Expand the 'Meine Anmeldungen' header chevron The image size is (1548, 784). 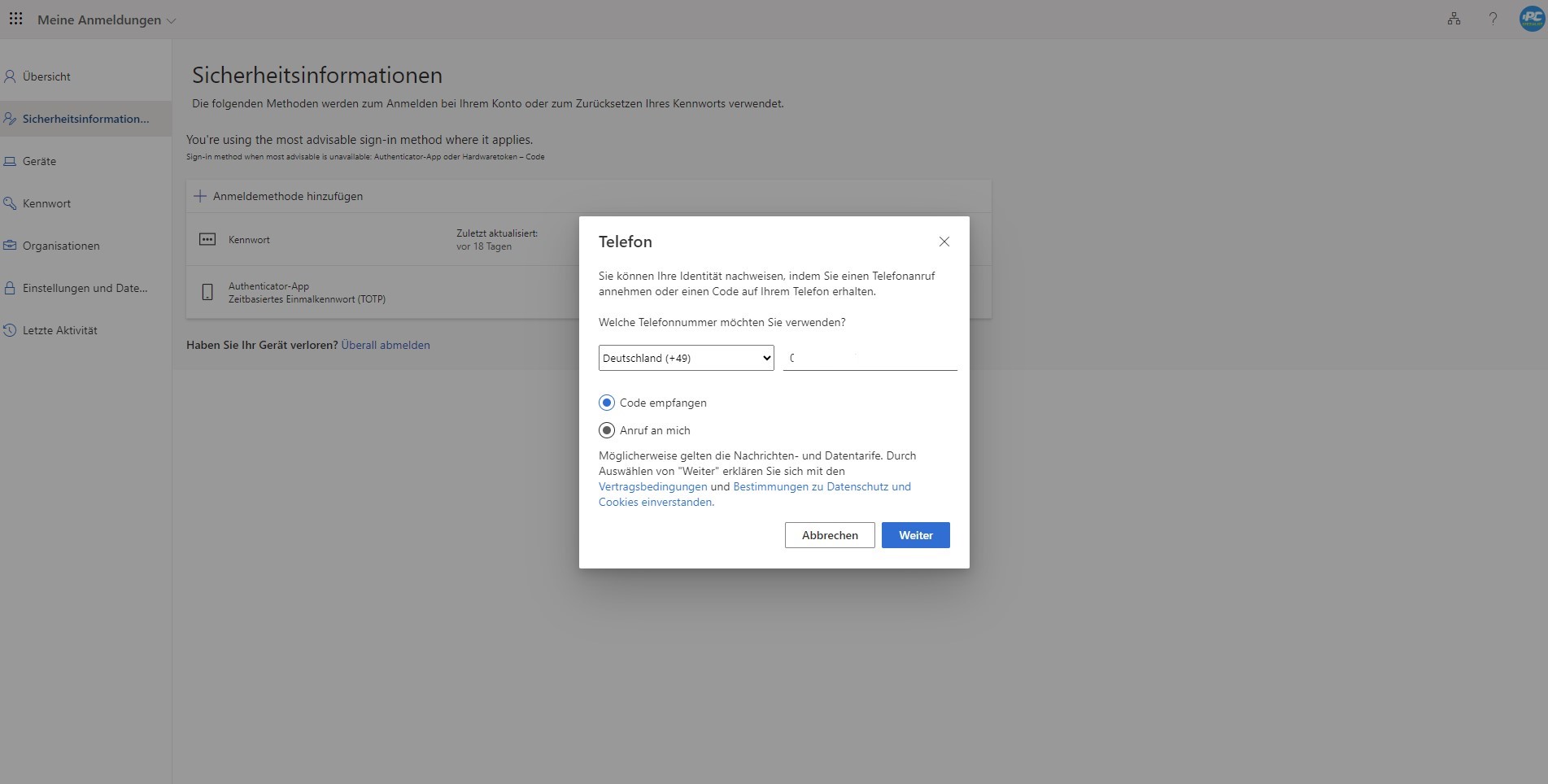point(171,21)
